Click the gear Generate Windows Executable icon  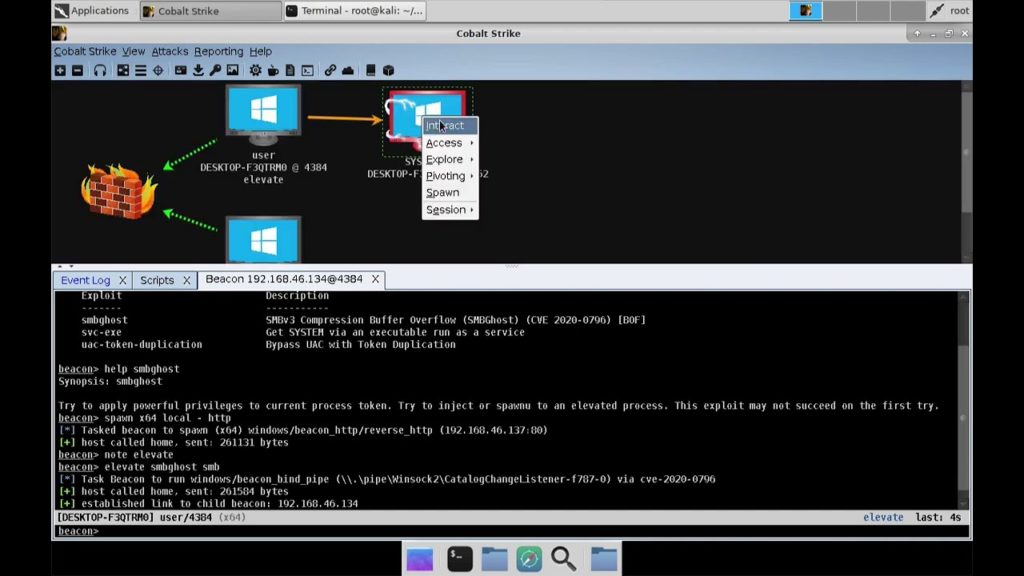[255, 71]
